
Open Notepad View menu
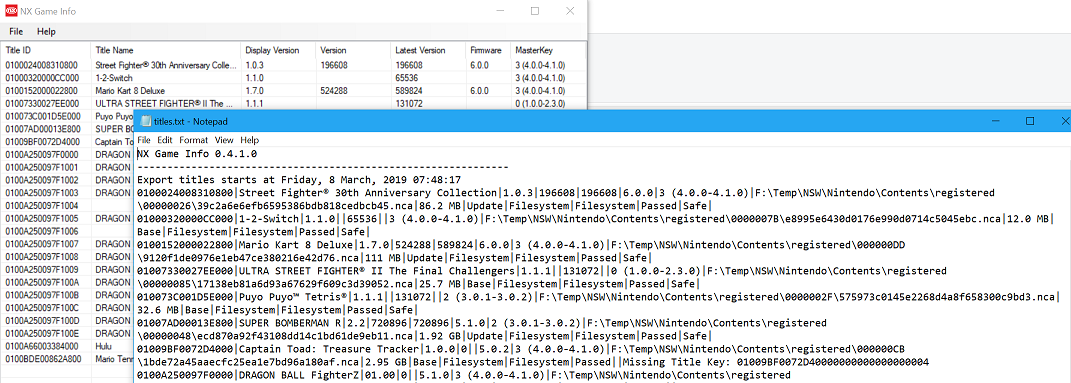224,140
